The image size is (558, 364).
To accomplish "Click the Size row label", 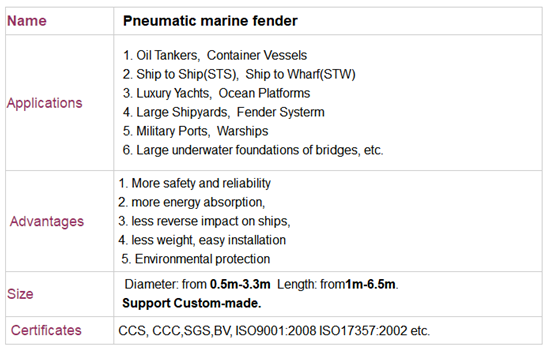I will [20, 294].
